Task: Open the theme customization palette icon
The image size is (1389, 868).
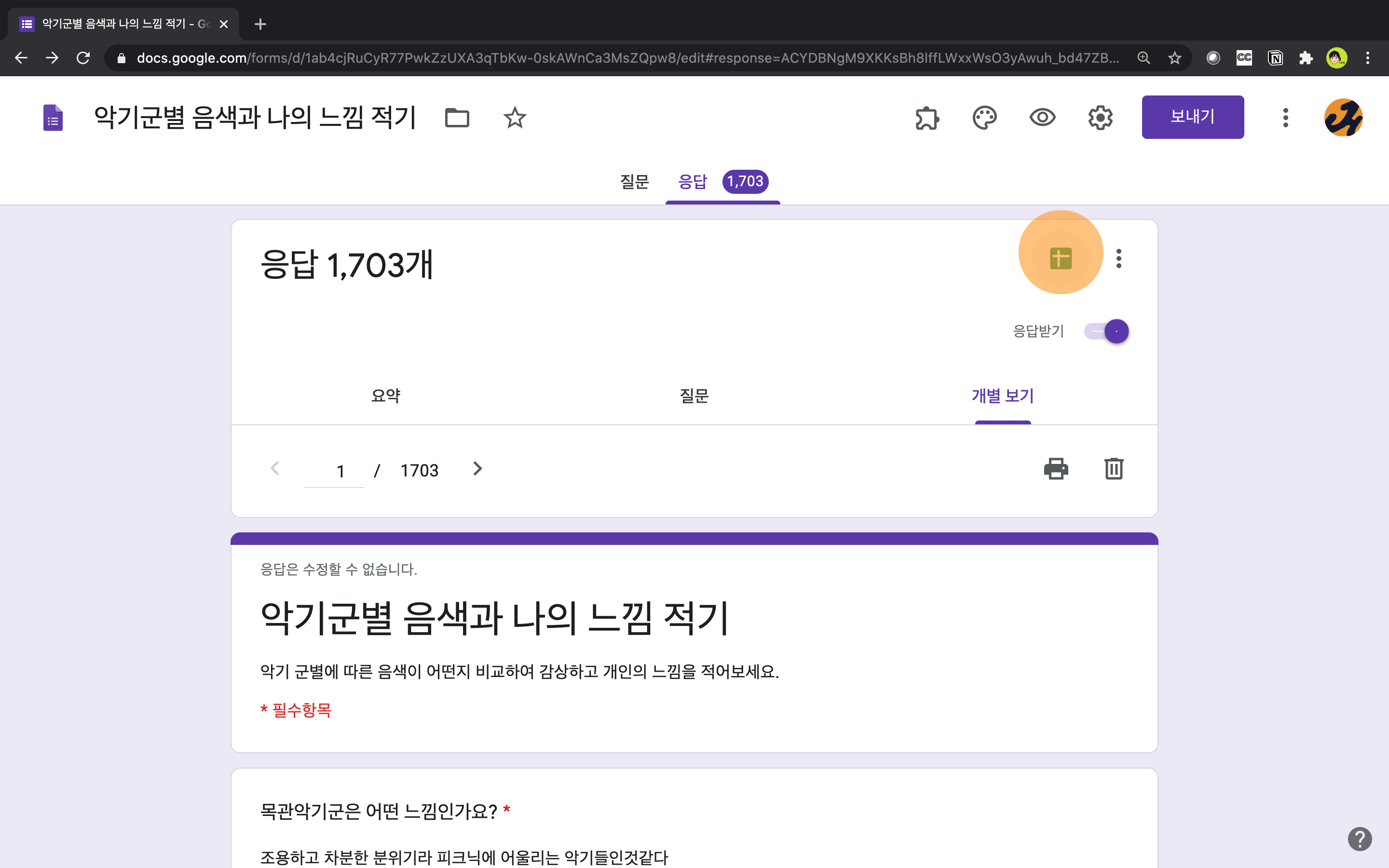Action: [x=984, y=118]
